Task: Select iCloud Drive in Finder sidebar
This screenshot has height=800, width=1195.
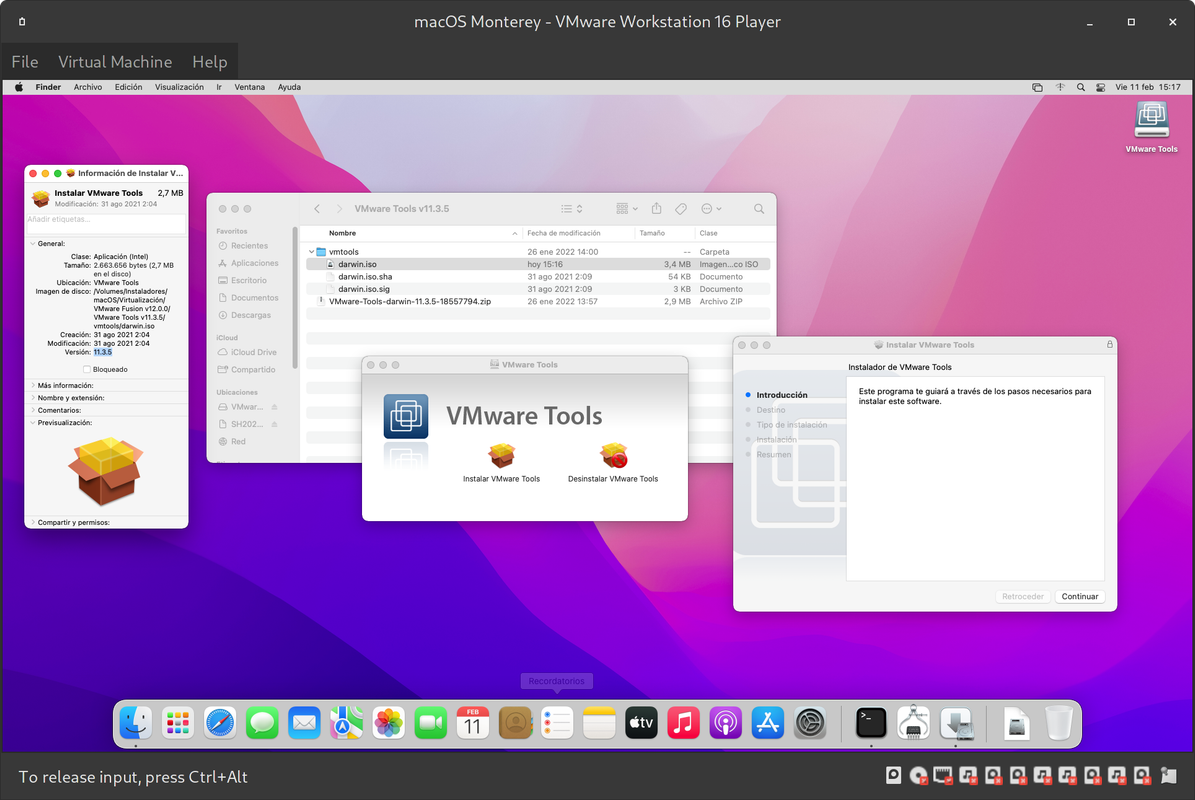Action: click(x=253, y=353)
